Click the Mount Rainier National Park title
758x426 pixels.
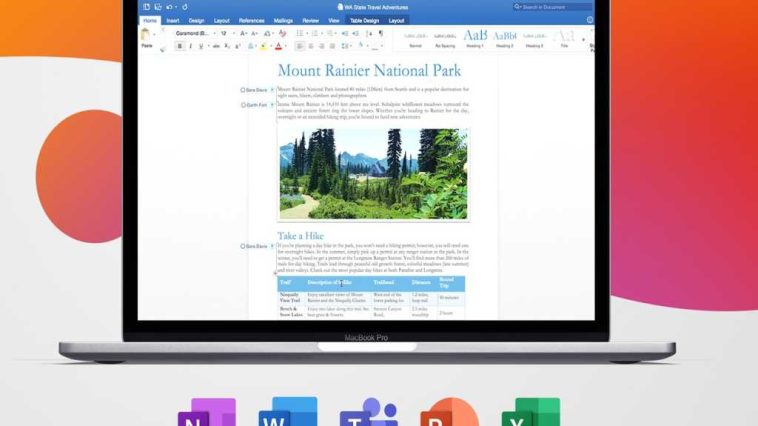click(x=369, y=71)
